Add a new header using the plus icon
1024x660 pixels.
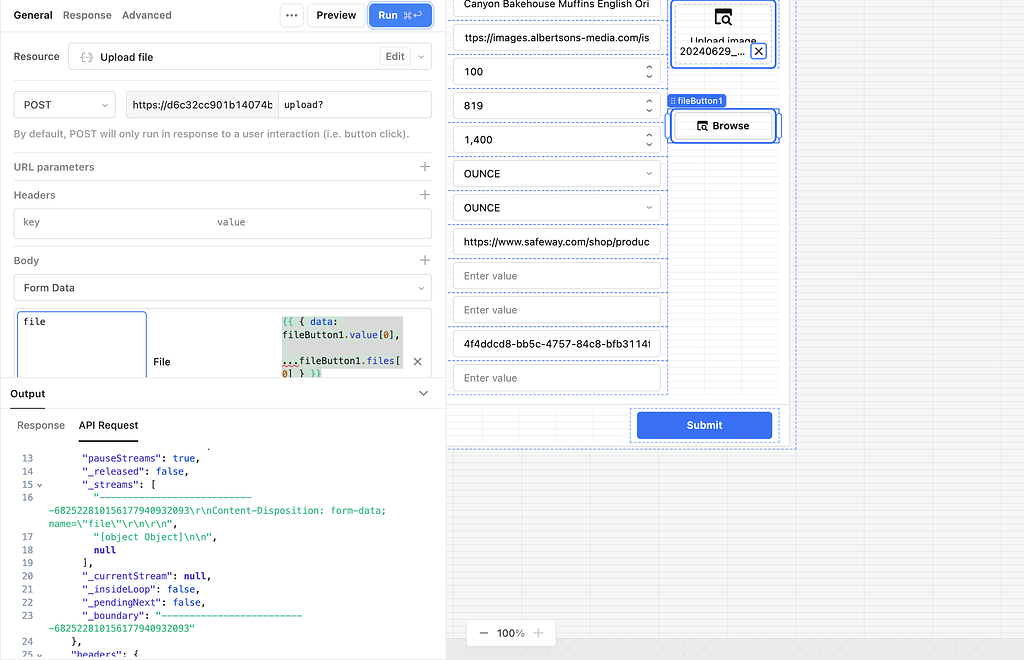point(425,195)
